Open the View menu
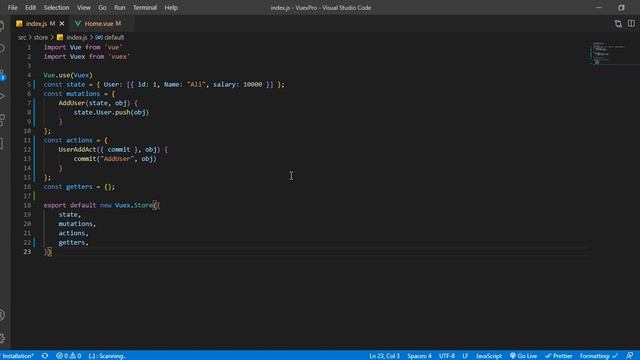Viewport: 640px width, 360px height. tap(84, 7)
